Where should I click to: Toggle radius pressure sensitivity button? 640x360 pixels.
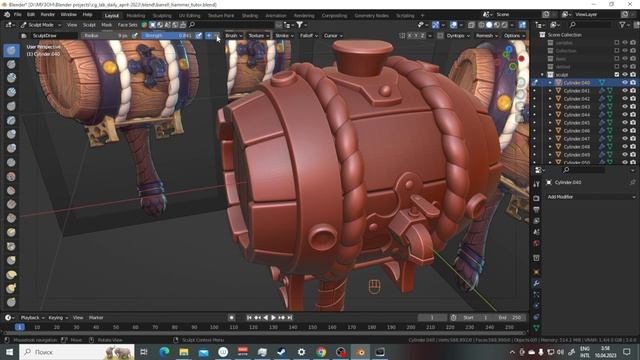[x=135, y=36]
